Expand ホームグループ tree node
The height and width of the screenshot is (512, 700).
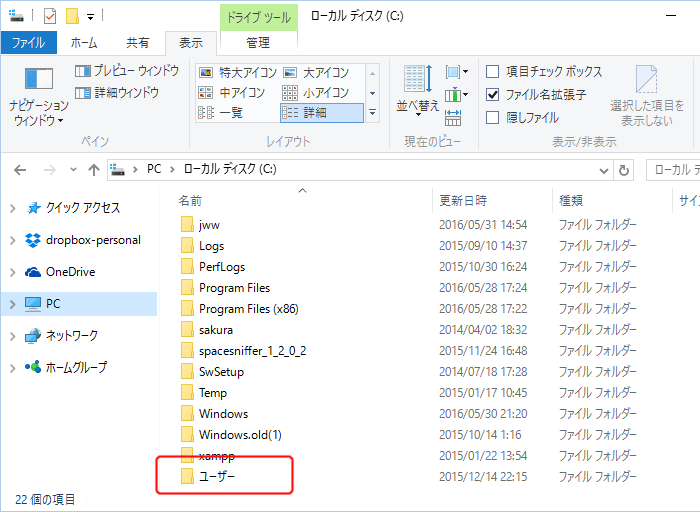coord(12,368)
